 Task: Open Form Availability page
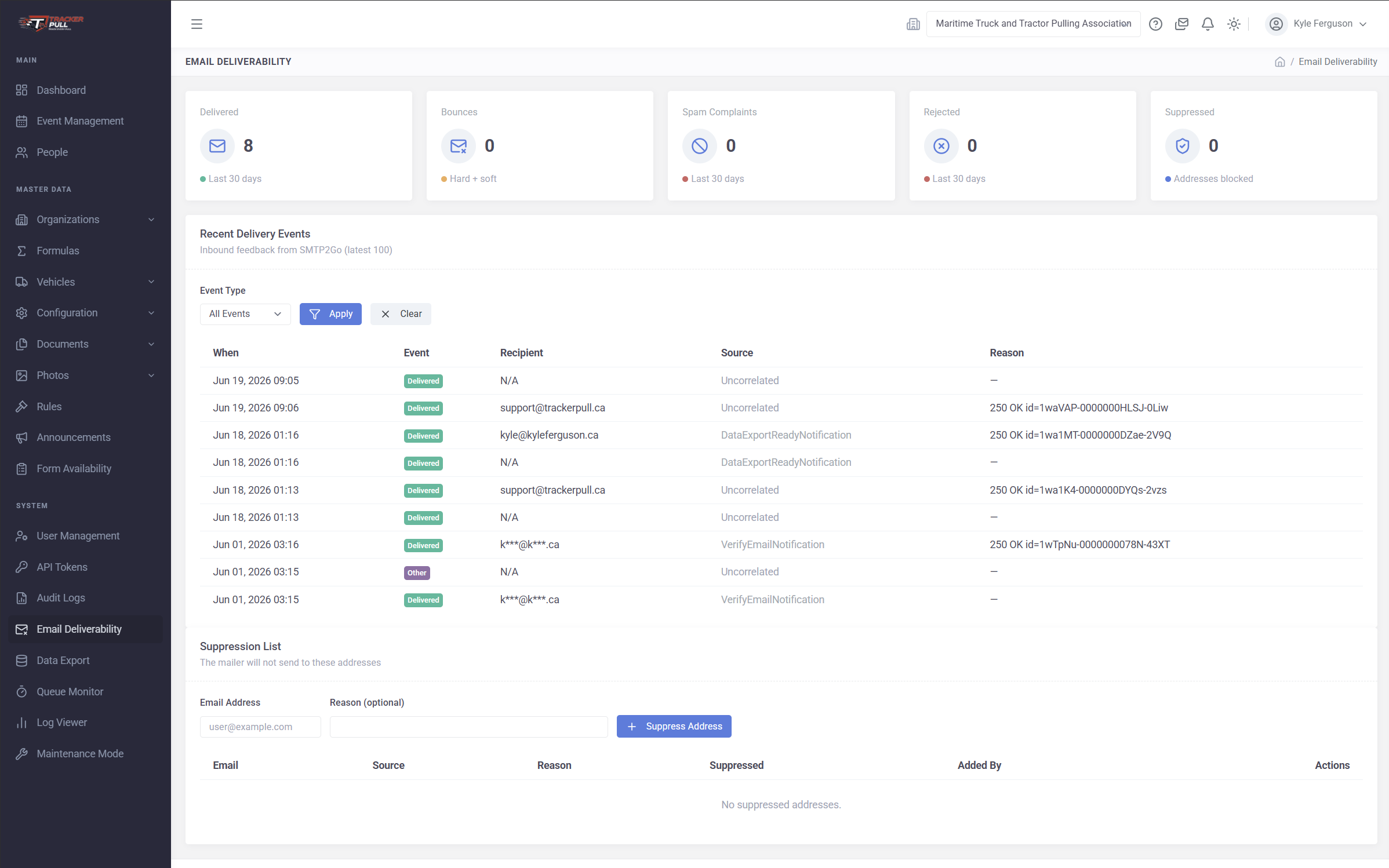pos(85,469)
